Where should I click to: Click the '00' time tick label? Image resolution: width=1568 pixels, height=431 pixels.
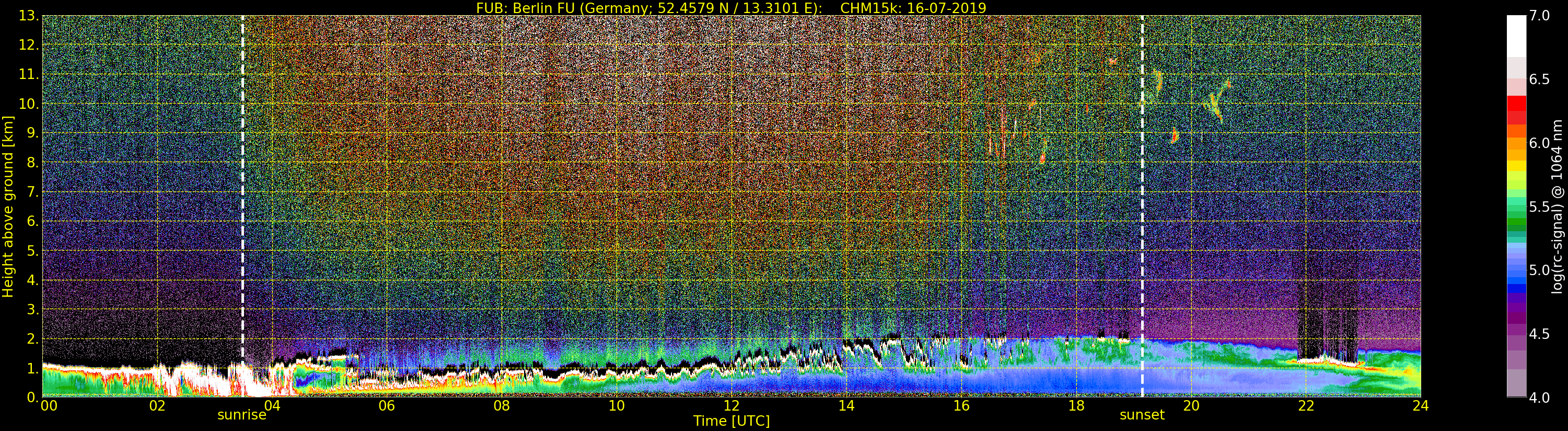[49, 406]
